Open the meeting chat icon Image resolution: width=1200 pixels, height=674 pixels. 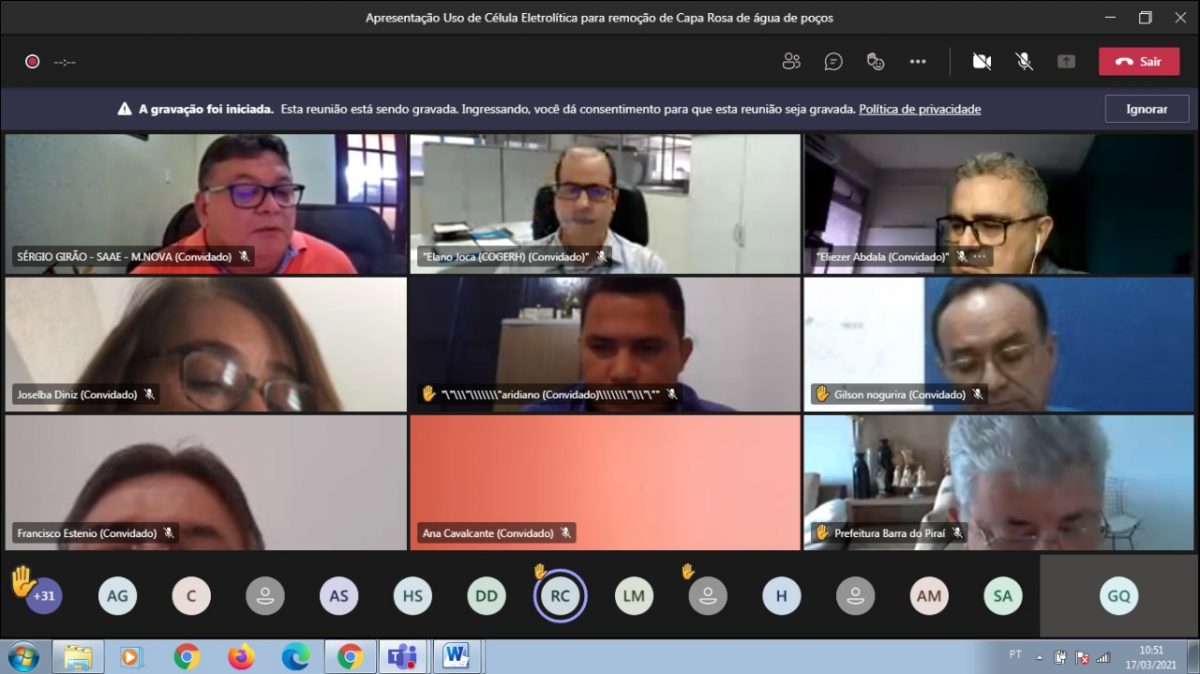[833, 62]
